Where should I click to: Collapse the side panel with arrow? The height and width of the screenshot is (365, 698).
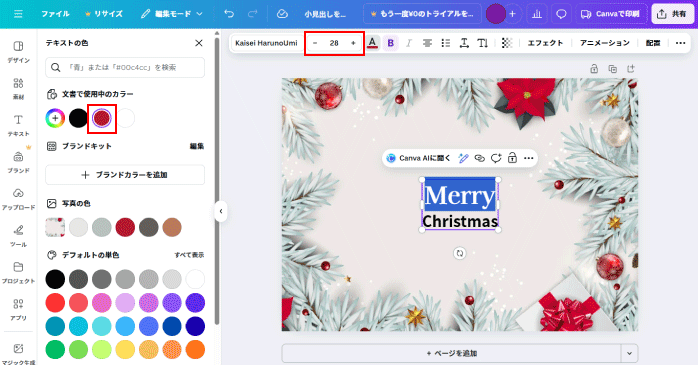click(x=221, y=211)
